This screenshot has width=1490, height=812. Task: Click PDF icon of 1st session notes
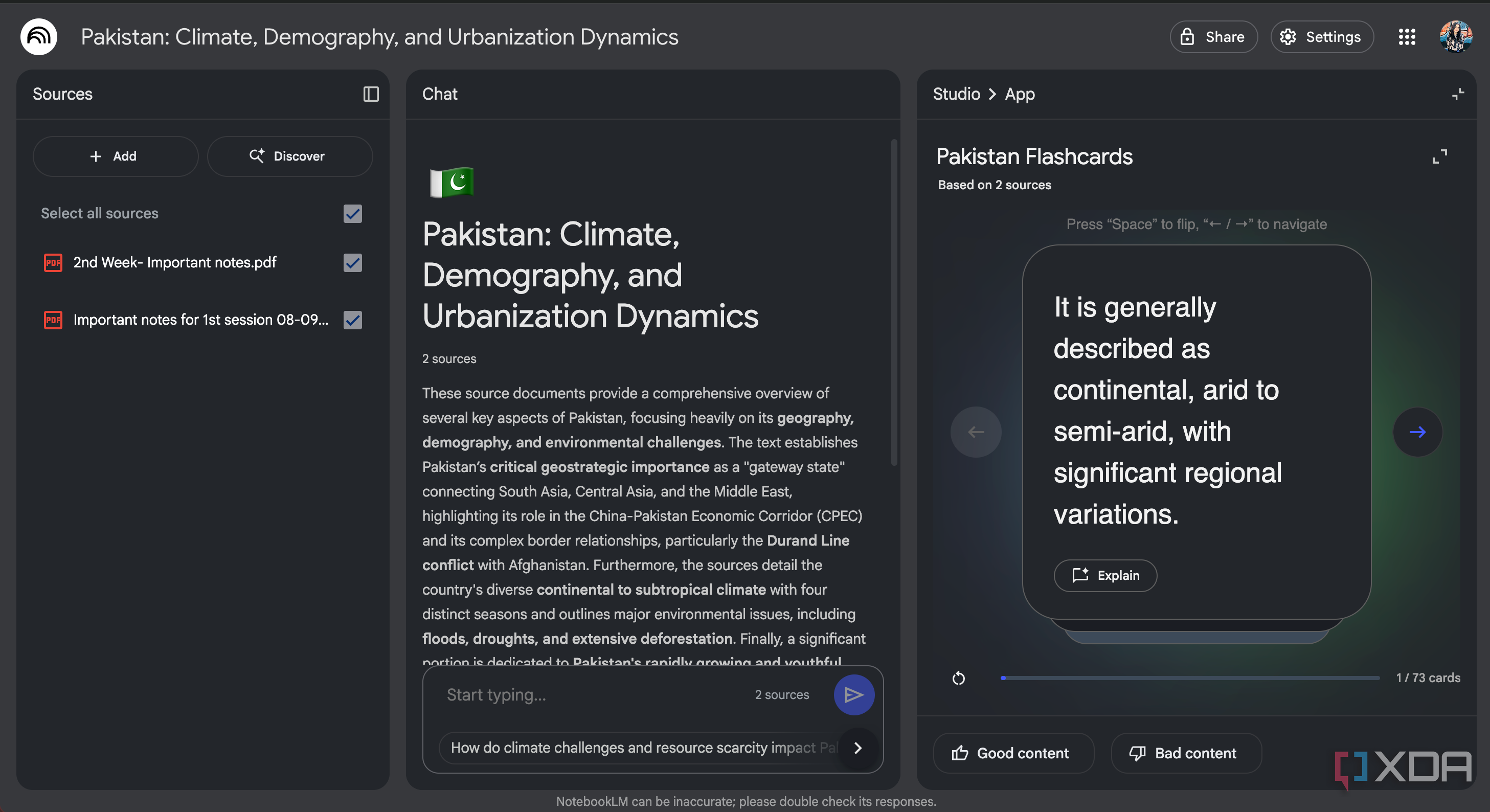pos(53,320)
